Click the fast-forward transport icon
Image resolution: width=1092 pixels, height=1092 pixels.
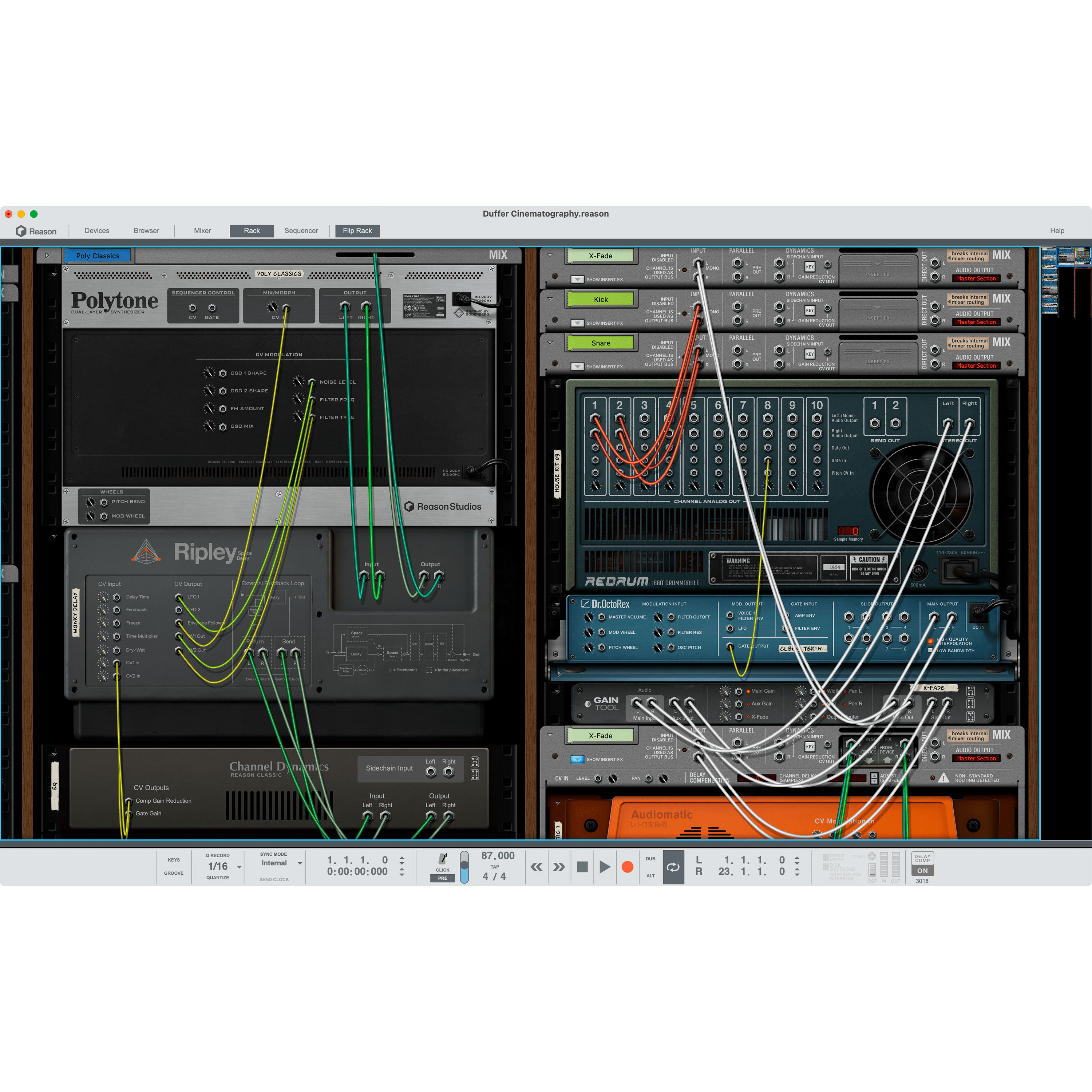coord(559,867)
